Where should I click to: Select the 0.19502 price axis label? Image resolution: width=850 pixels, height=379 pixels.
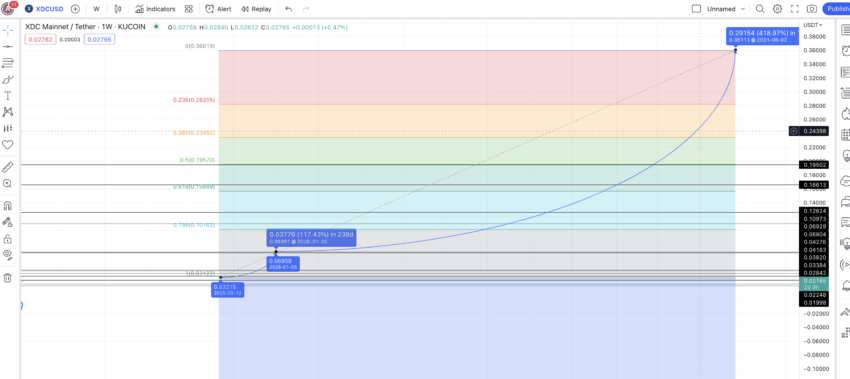click(814, 165)
